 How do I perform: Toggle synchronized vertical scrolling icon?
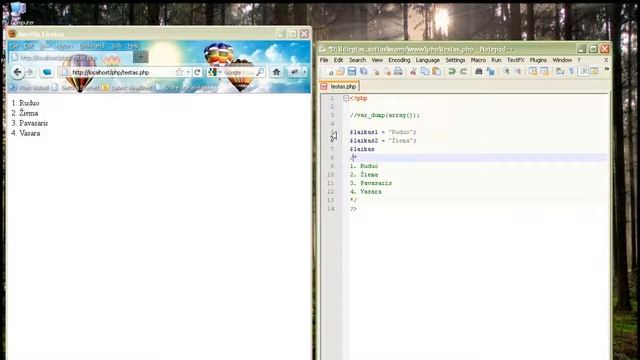(533, 72)
